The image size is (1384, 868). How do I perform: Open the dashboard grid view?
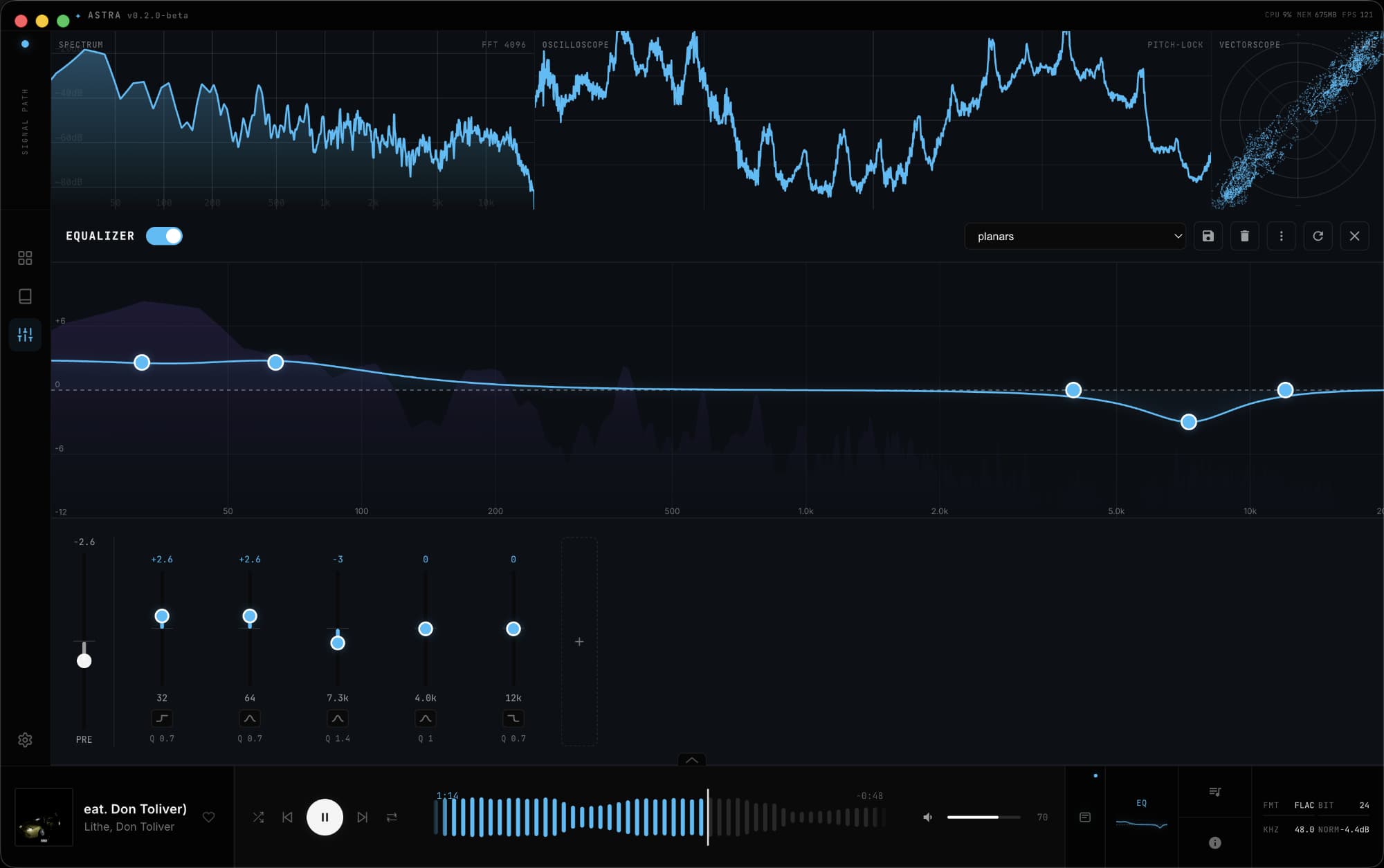[25, 258]
